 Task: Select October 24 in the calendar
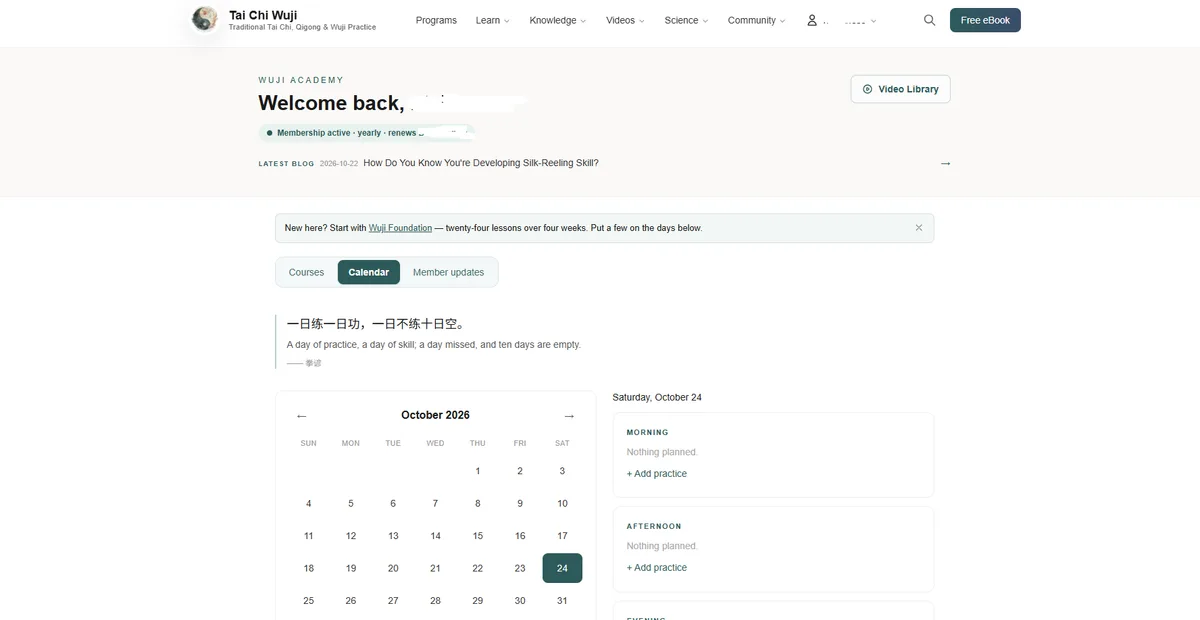click(x=562, y=568)
